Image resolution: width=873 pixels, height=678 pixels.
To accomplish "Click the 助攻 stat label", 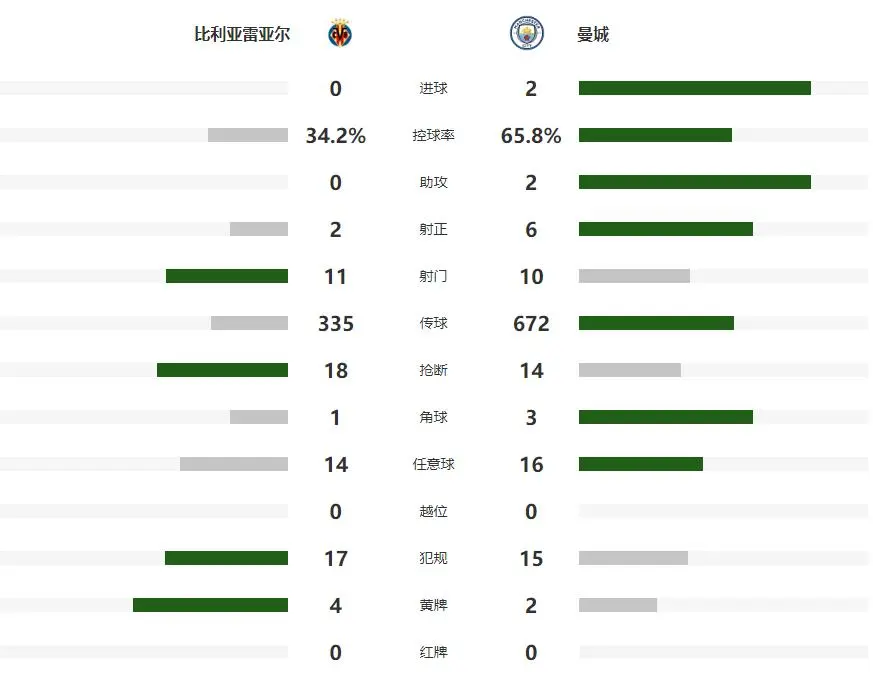I will 433,182.
